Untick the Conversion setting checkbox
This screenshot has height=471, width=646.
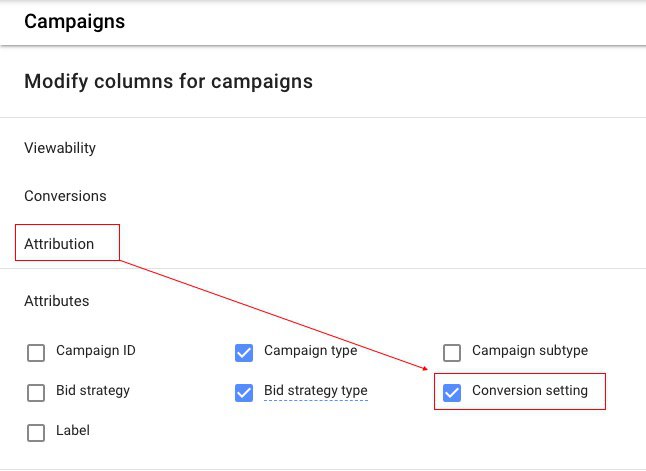[452, 392]
